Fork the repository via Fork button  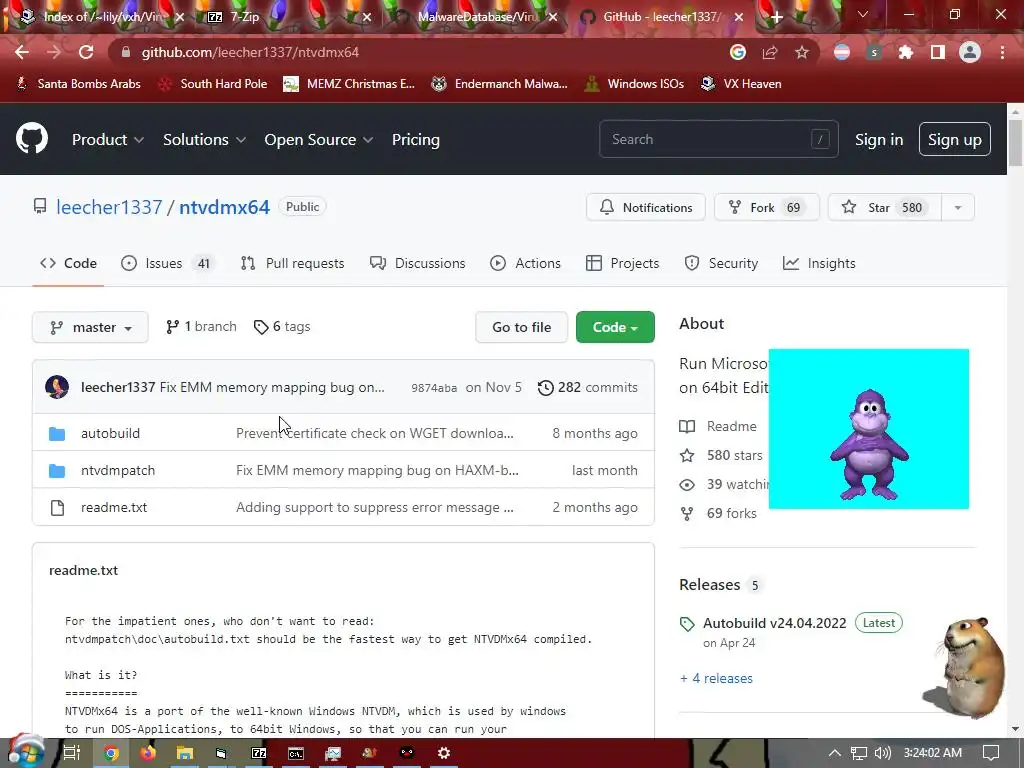click(767, 208)
